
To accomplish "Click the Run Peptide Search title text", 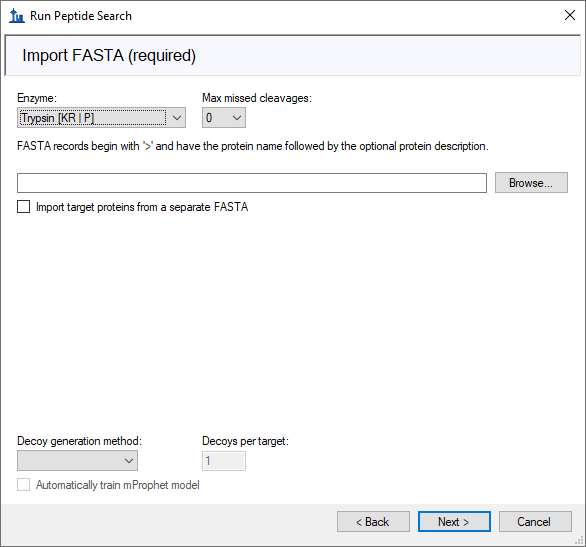I will point(81,16).
